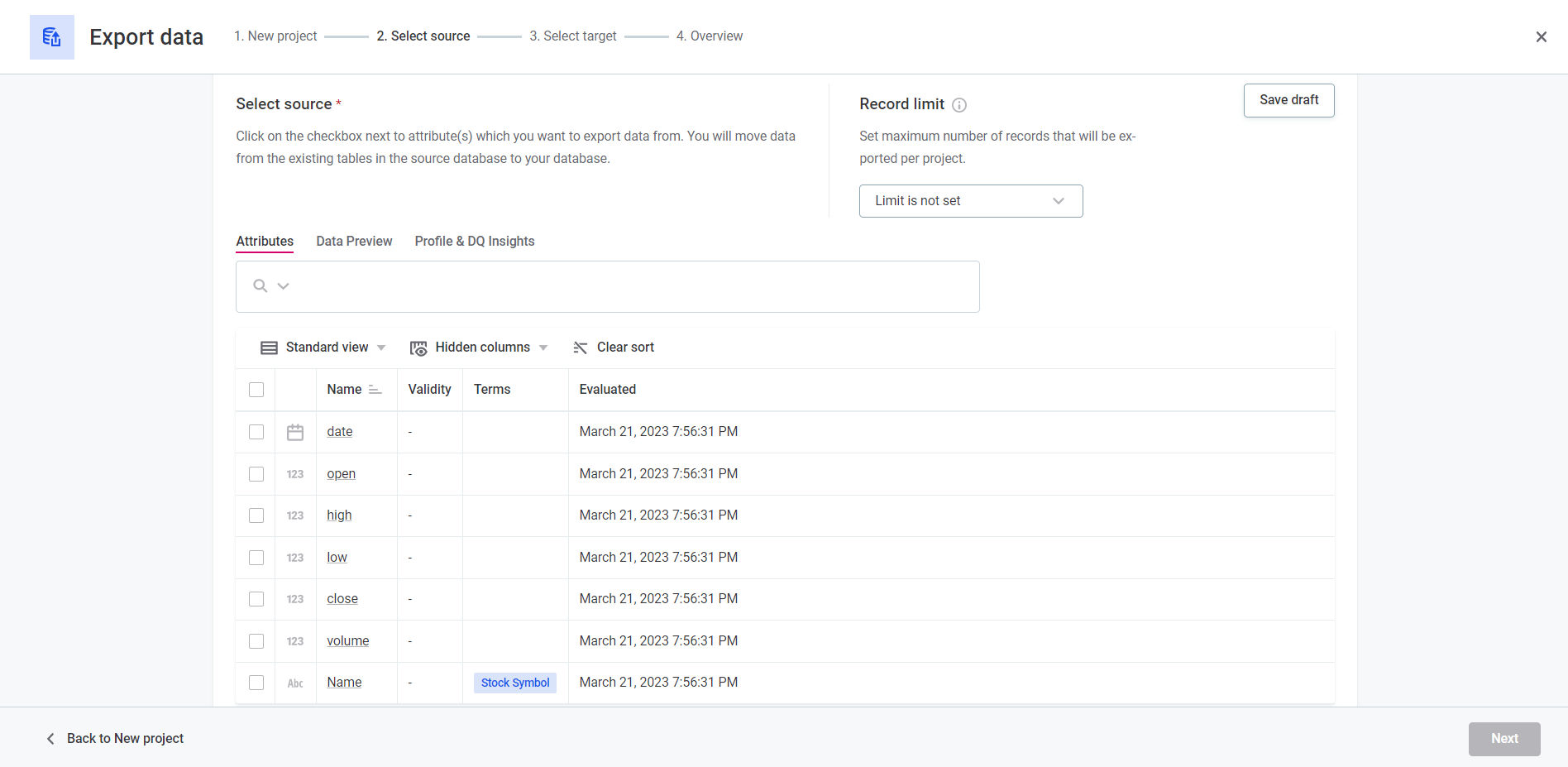Switch to the Data Preview tab
This screenshot has height=767, width=1568.
pos(354,242)
